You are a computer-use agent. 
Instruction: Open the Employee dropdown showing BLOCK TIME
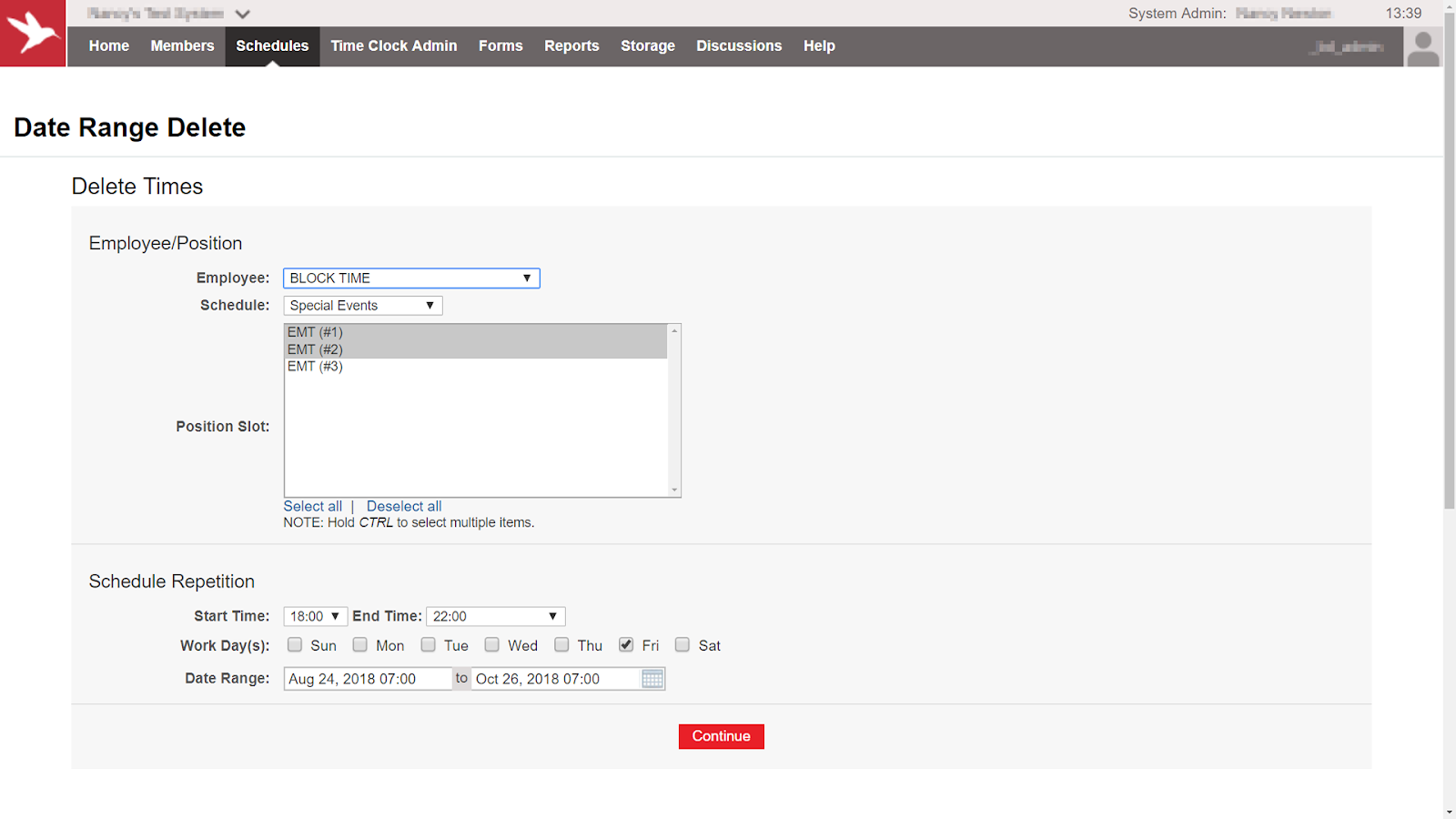click(411, 278)
